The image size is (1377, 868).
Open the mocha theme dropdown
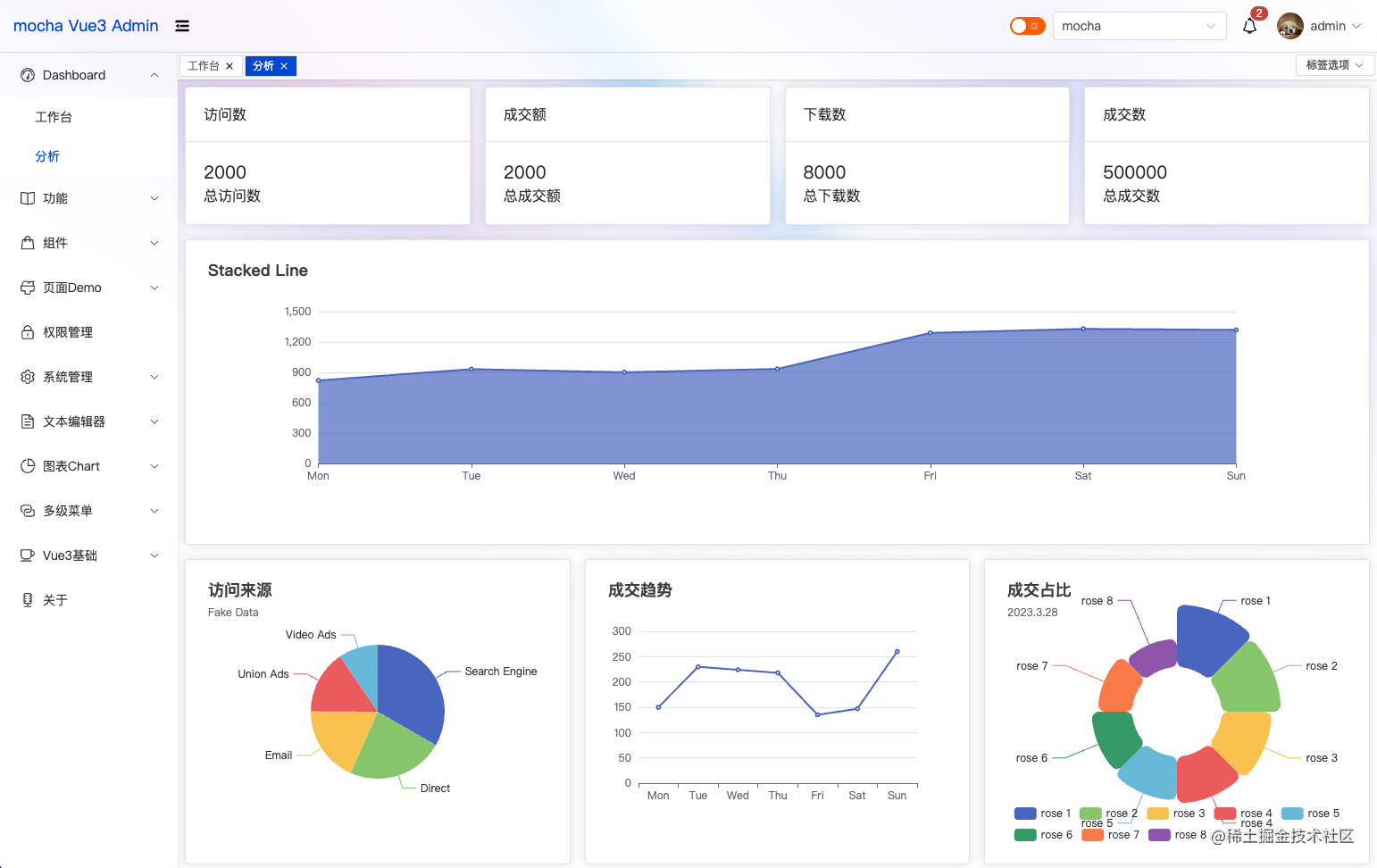click(x=1139, y=26)
